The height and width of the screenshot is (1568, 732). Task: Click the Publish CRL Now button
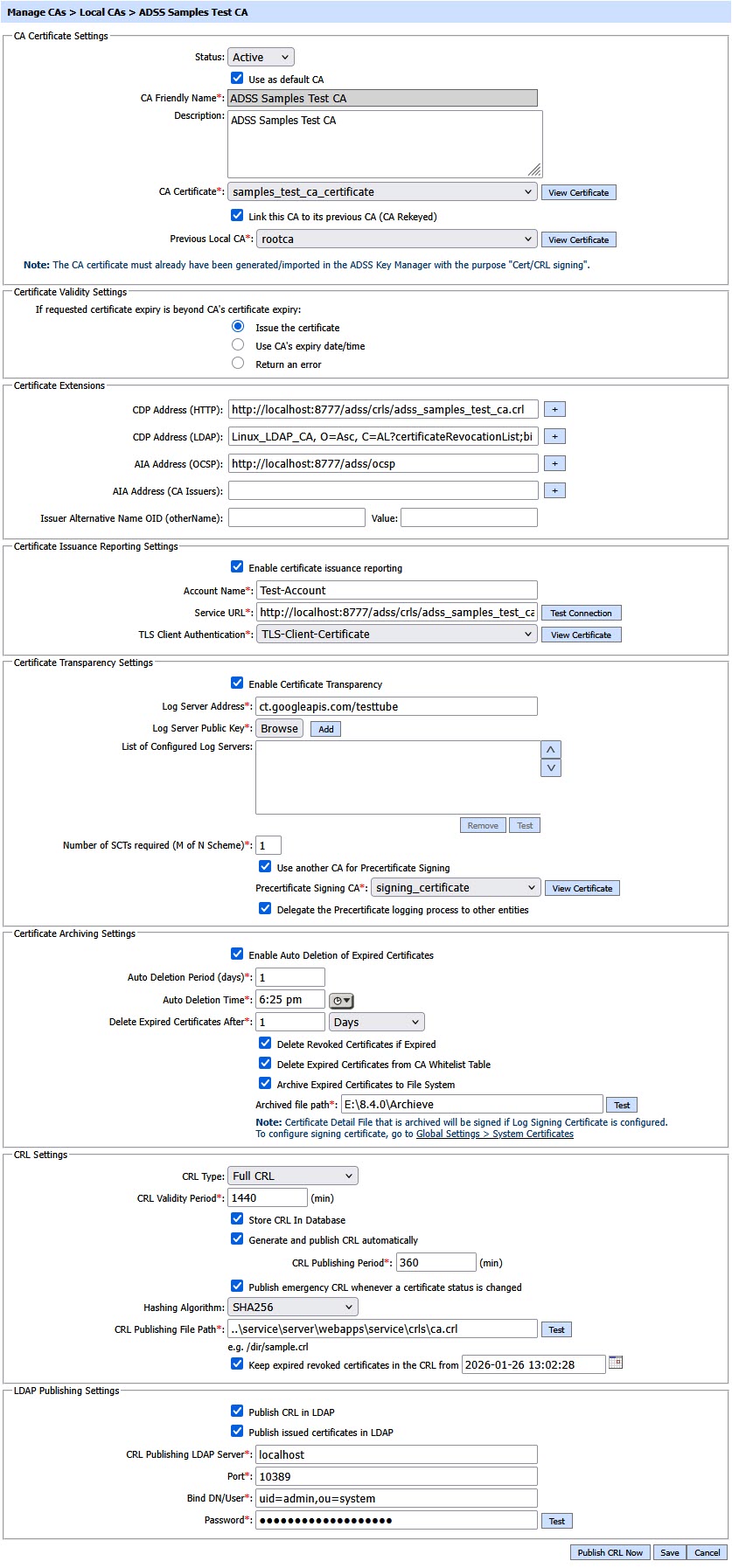click(610, 1552)
